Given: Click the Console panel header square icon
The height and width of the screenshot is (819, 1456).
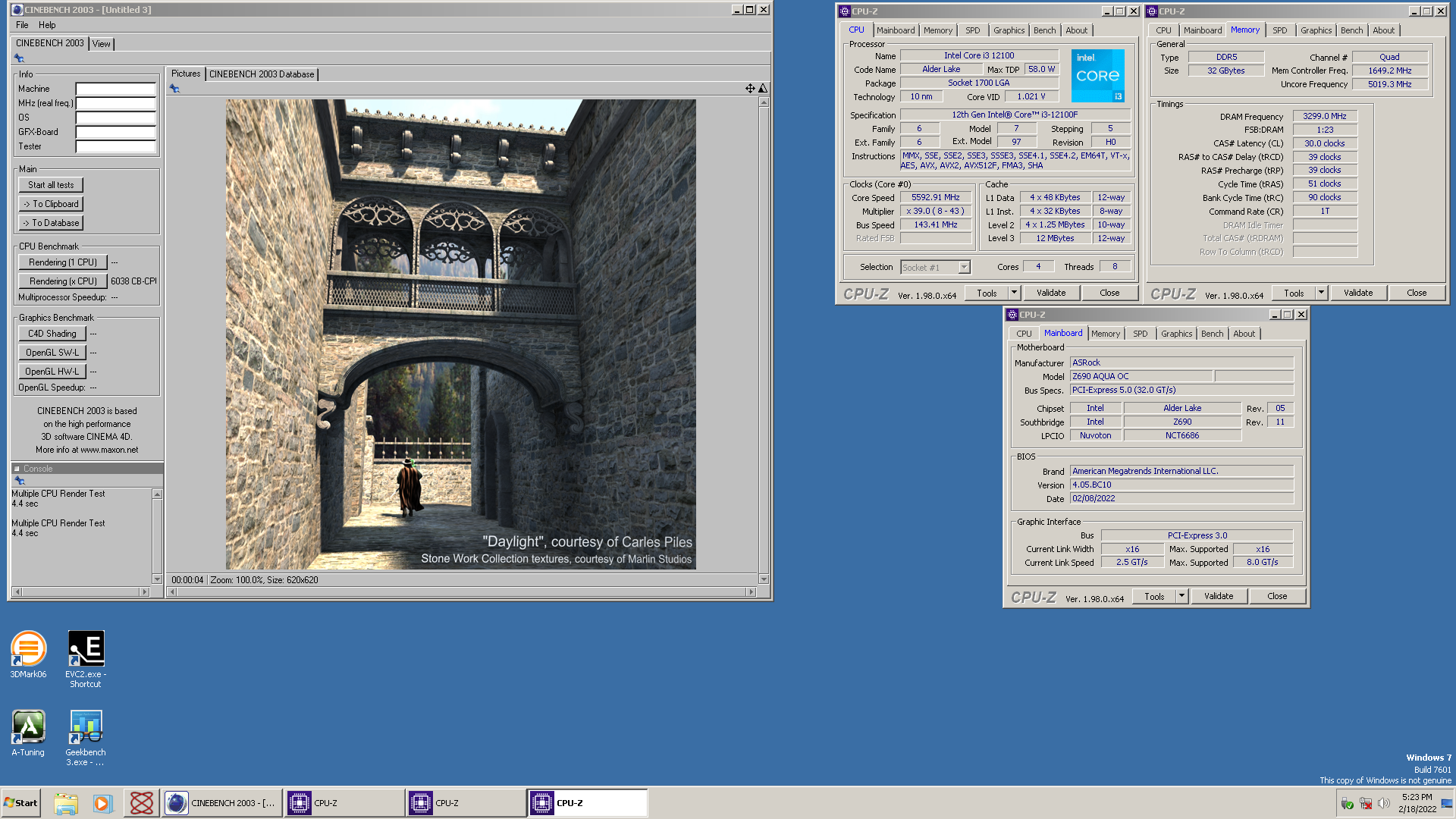Looking at the screenshot, I should pos(17,469).
